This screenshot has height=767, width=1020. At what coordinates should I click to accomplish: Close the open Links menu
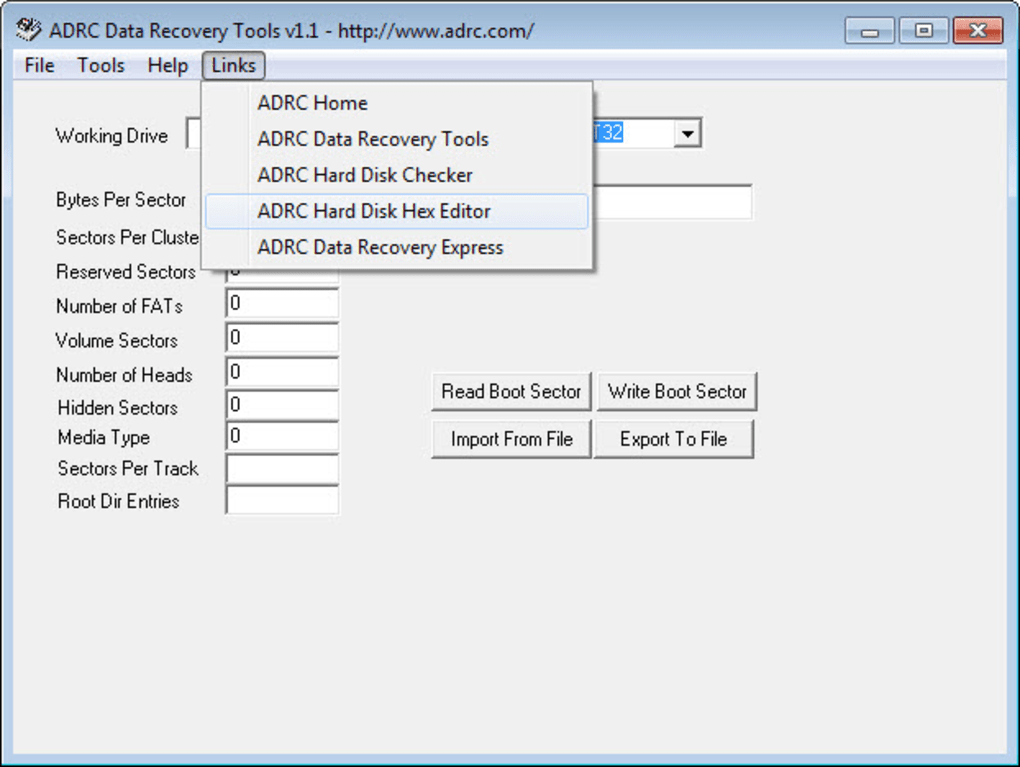point(233,65)
